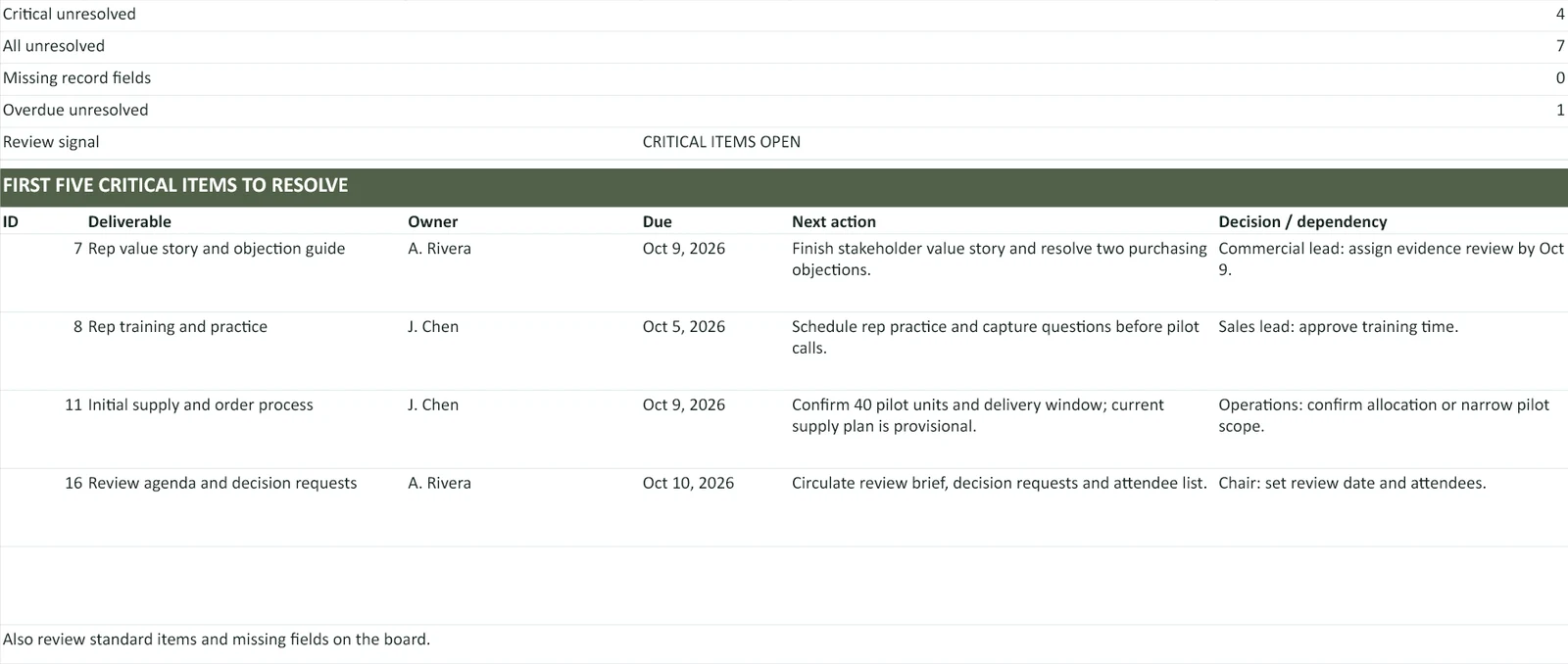This screenshot has width=1568, height=664.
Task: Select the 'Critical unresolved' label cell
Action: click(x=70, y=14)
